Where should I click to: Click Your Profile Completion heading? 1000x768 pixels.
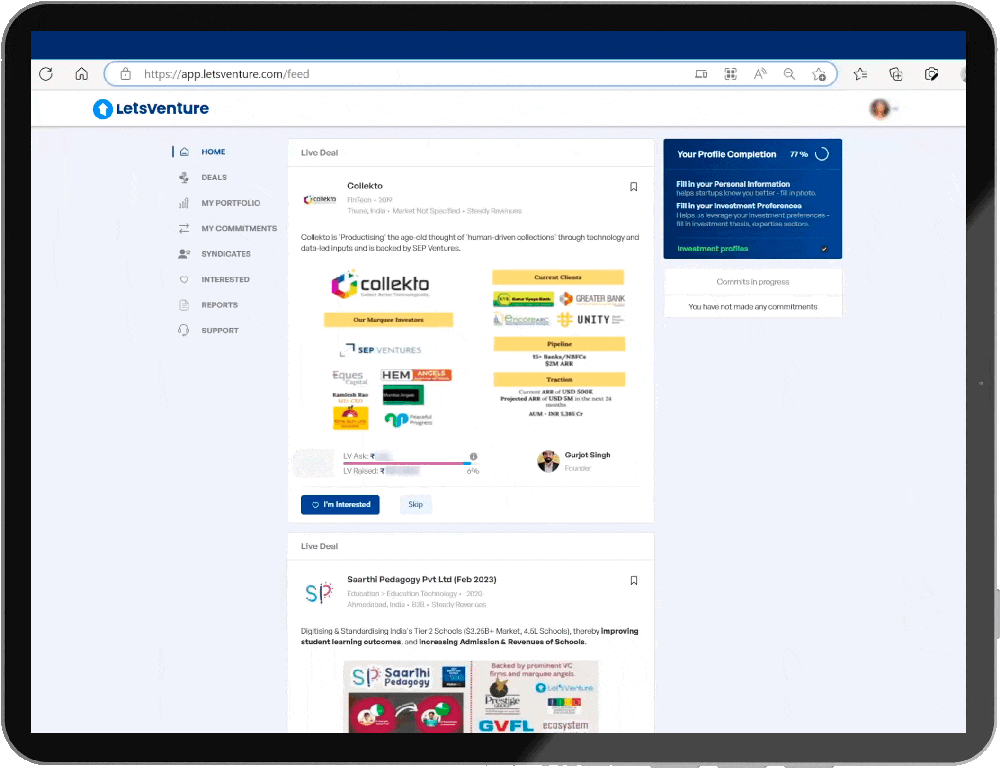(x=726, y=154)
